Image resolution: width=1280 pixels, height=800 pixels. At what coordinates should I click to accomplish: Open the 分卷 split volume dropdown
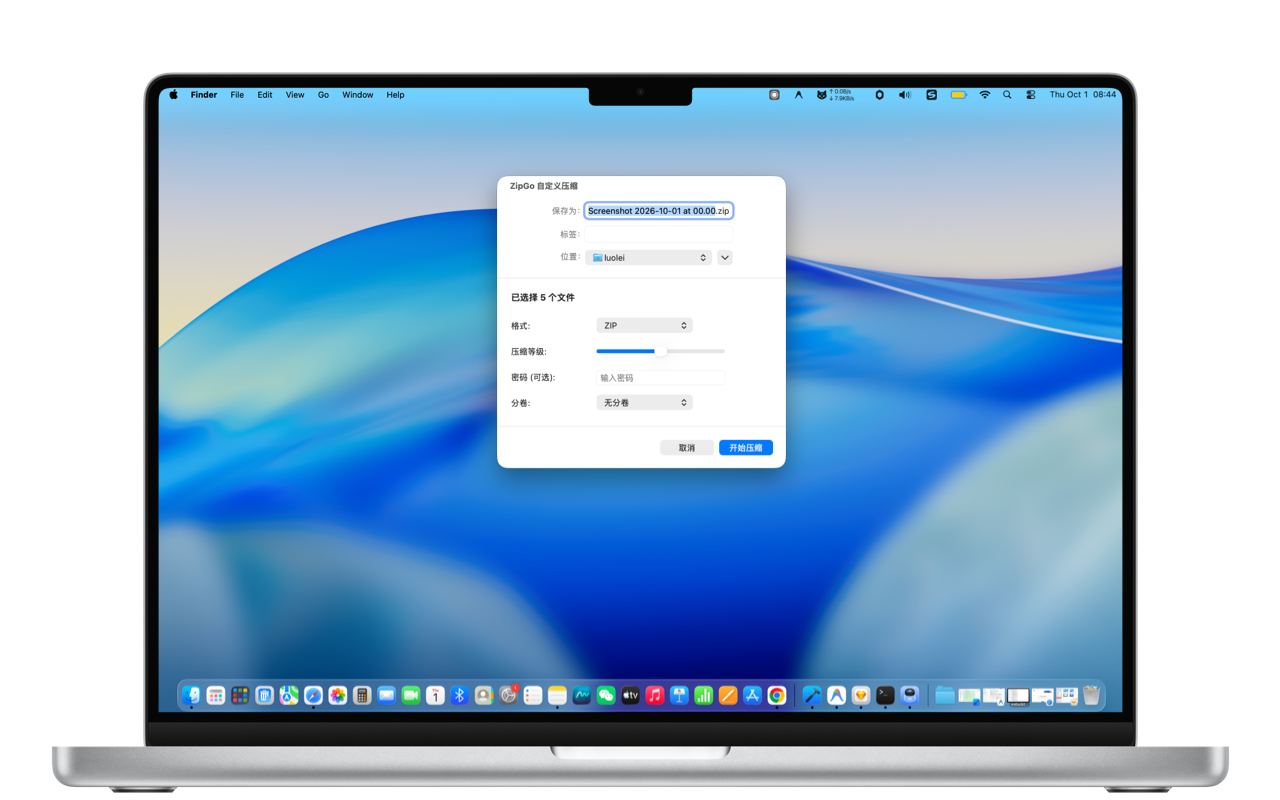[644, 403]
